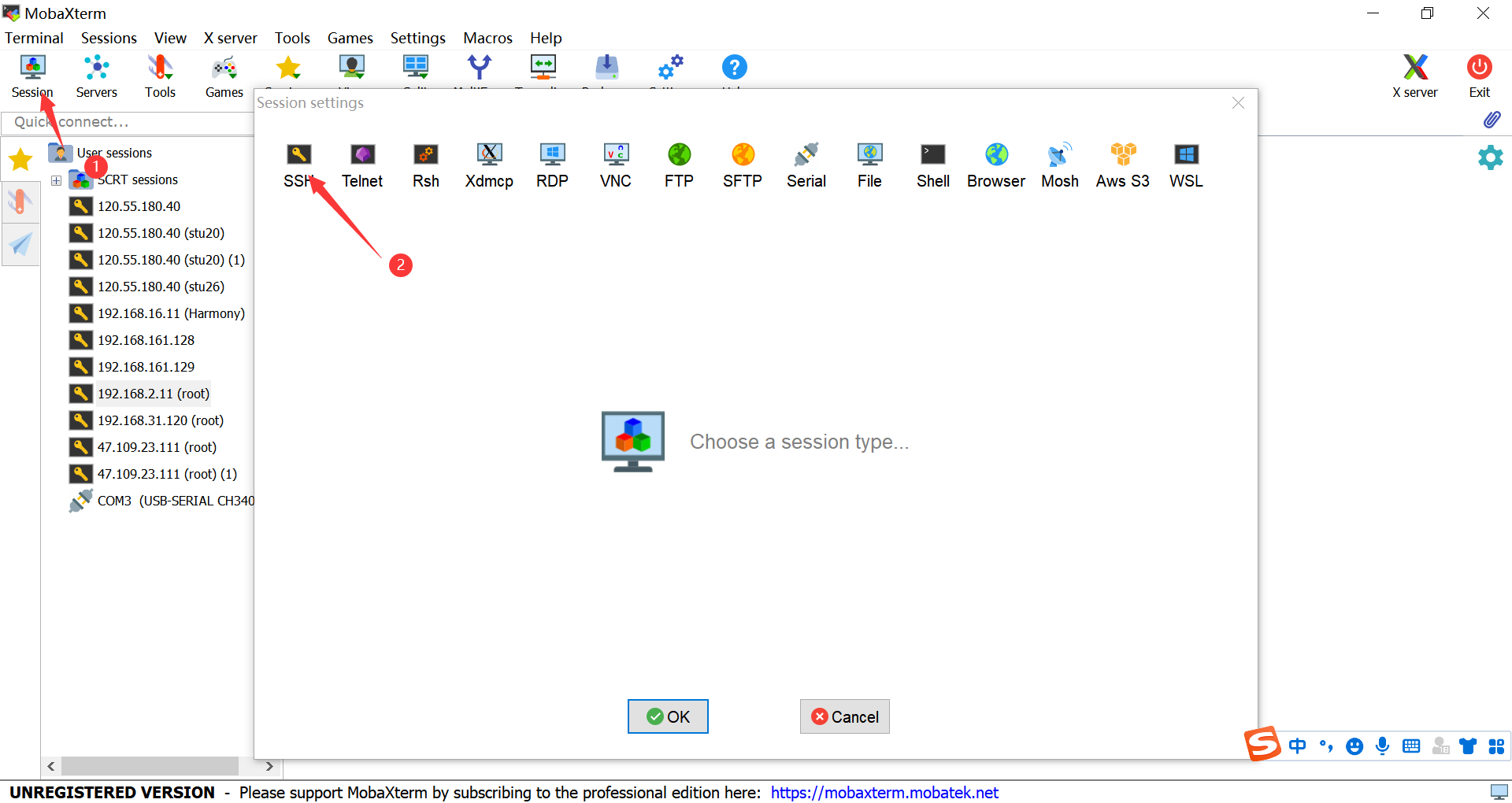Choose the File session type
The image size is (1512, 803).
pyautogui.click(x=869, y=166)
